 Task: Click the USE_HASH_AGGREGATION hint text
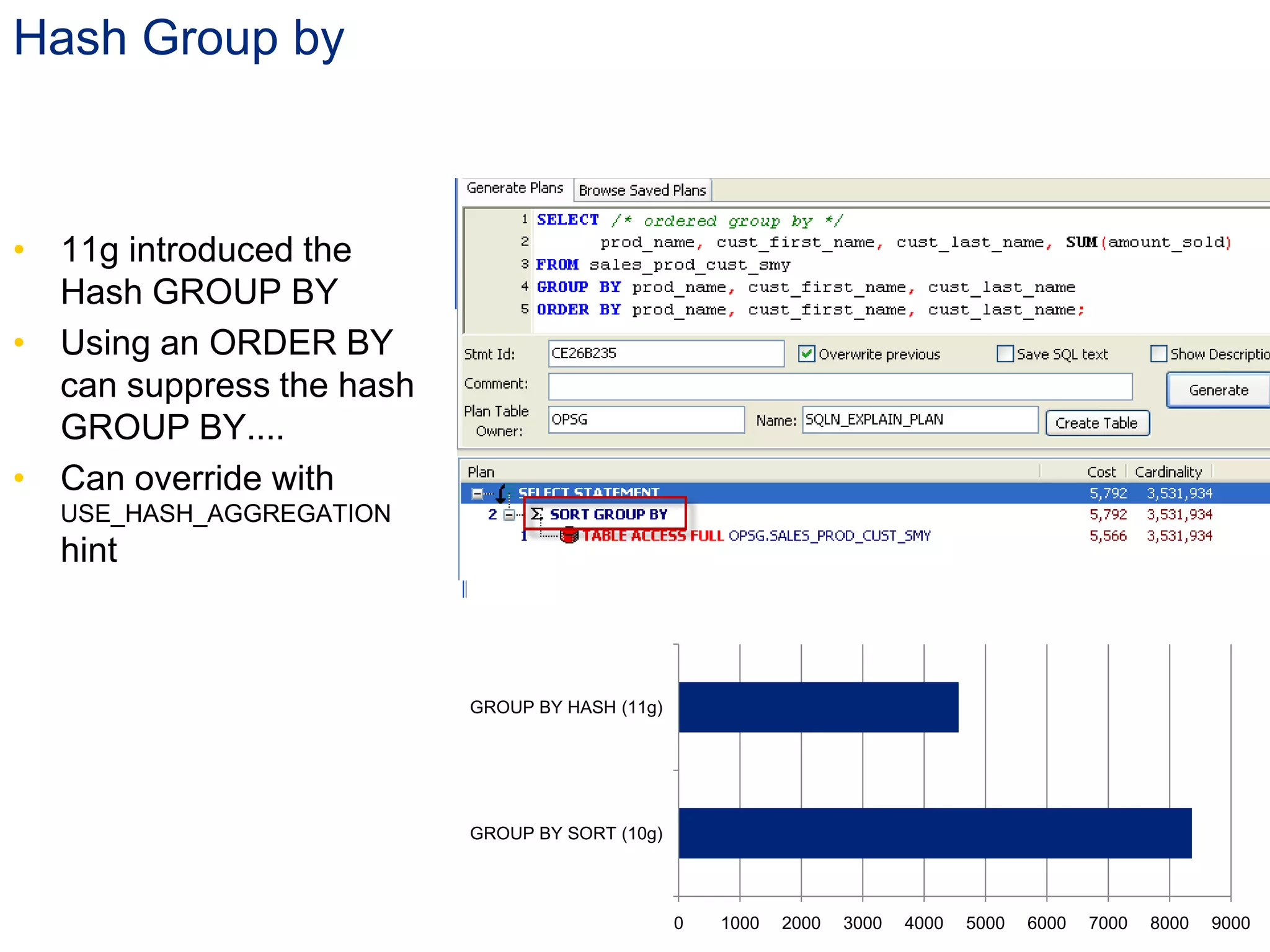click(x=226, y=513)
